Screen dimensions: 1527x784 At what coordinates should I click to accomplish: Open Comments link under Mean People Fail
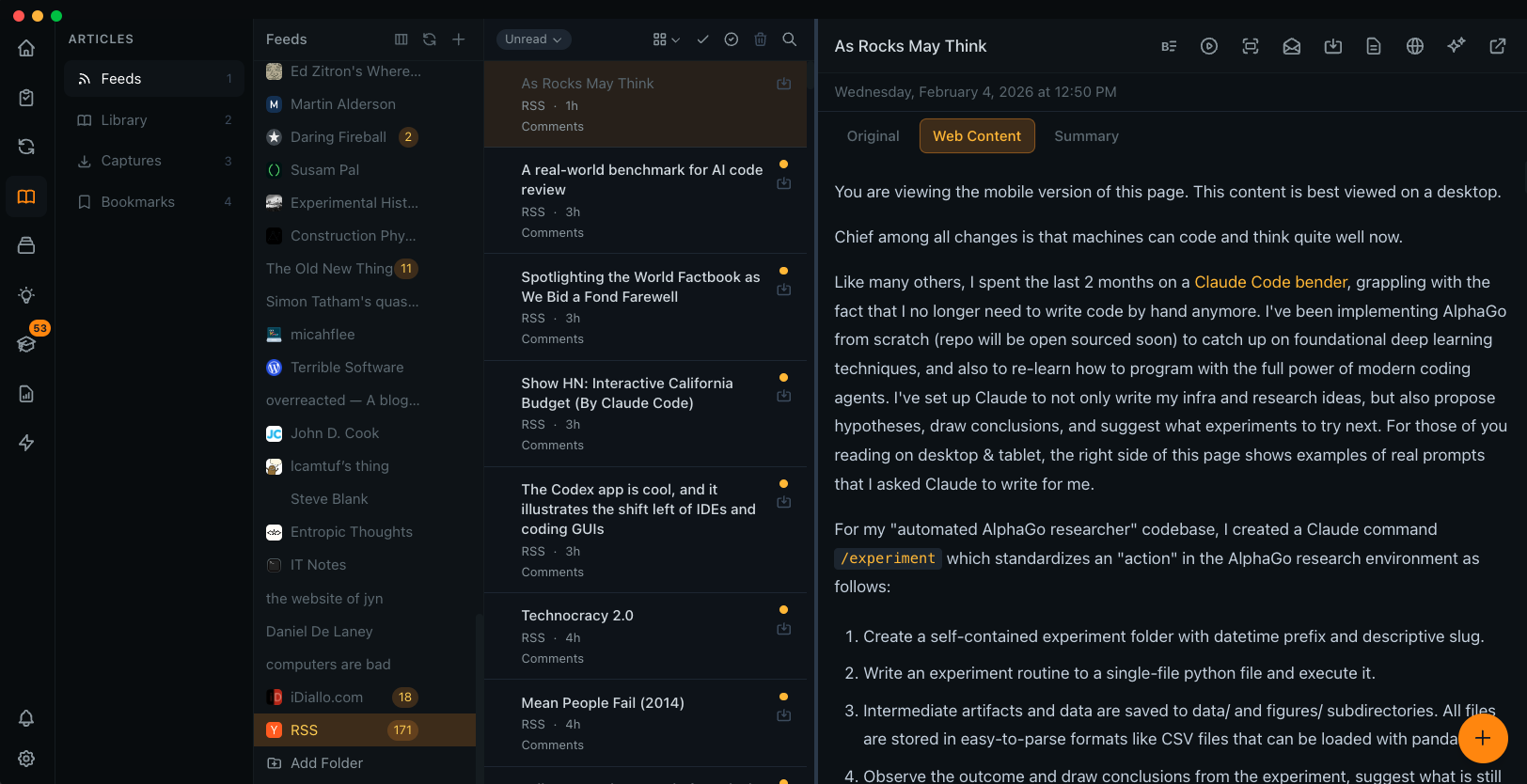[x=552, y=745]
